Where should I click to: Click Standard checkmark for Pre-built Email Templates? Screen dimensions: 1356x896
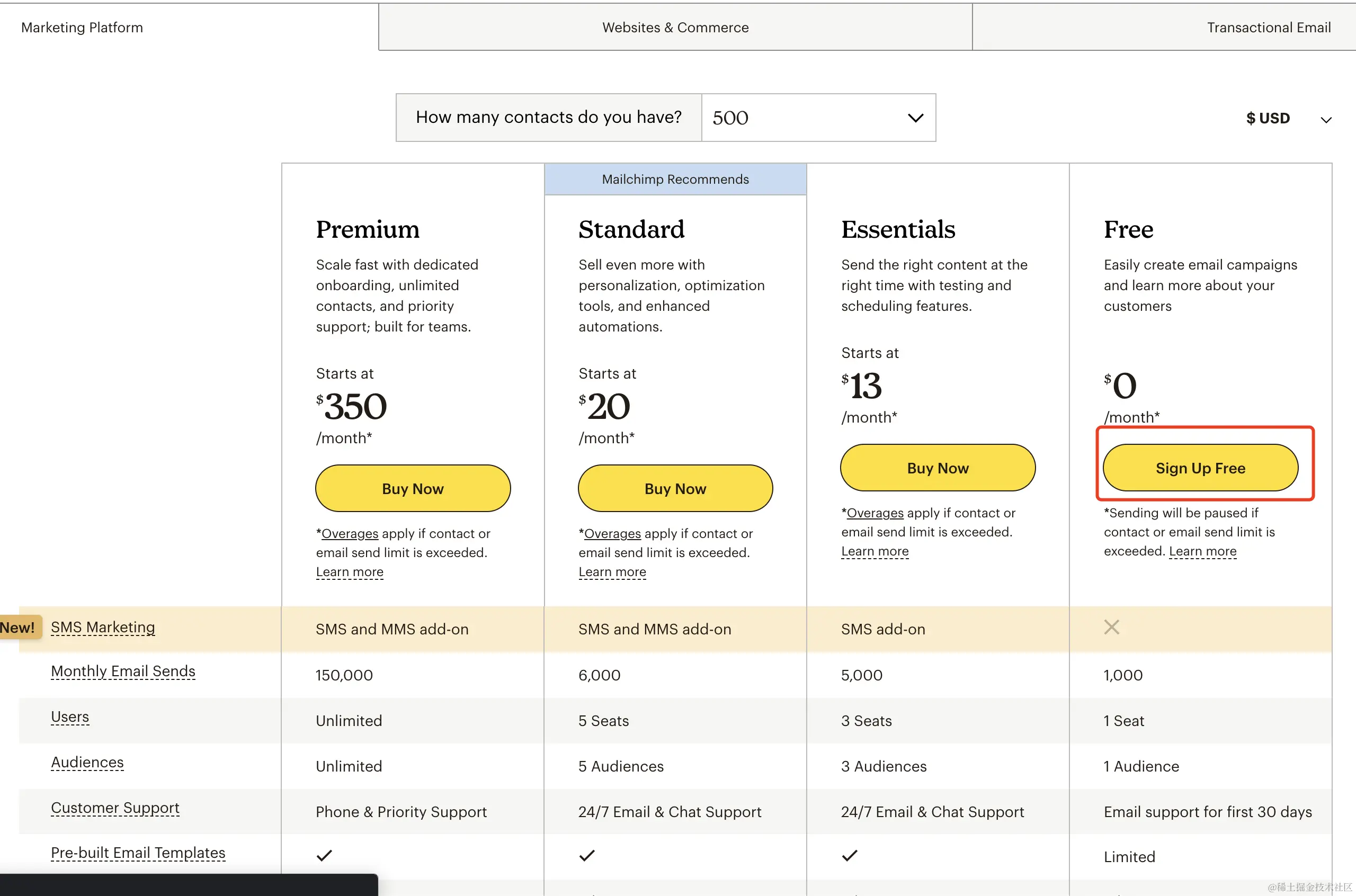click(587, 855)
